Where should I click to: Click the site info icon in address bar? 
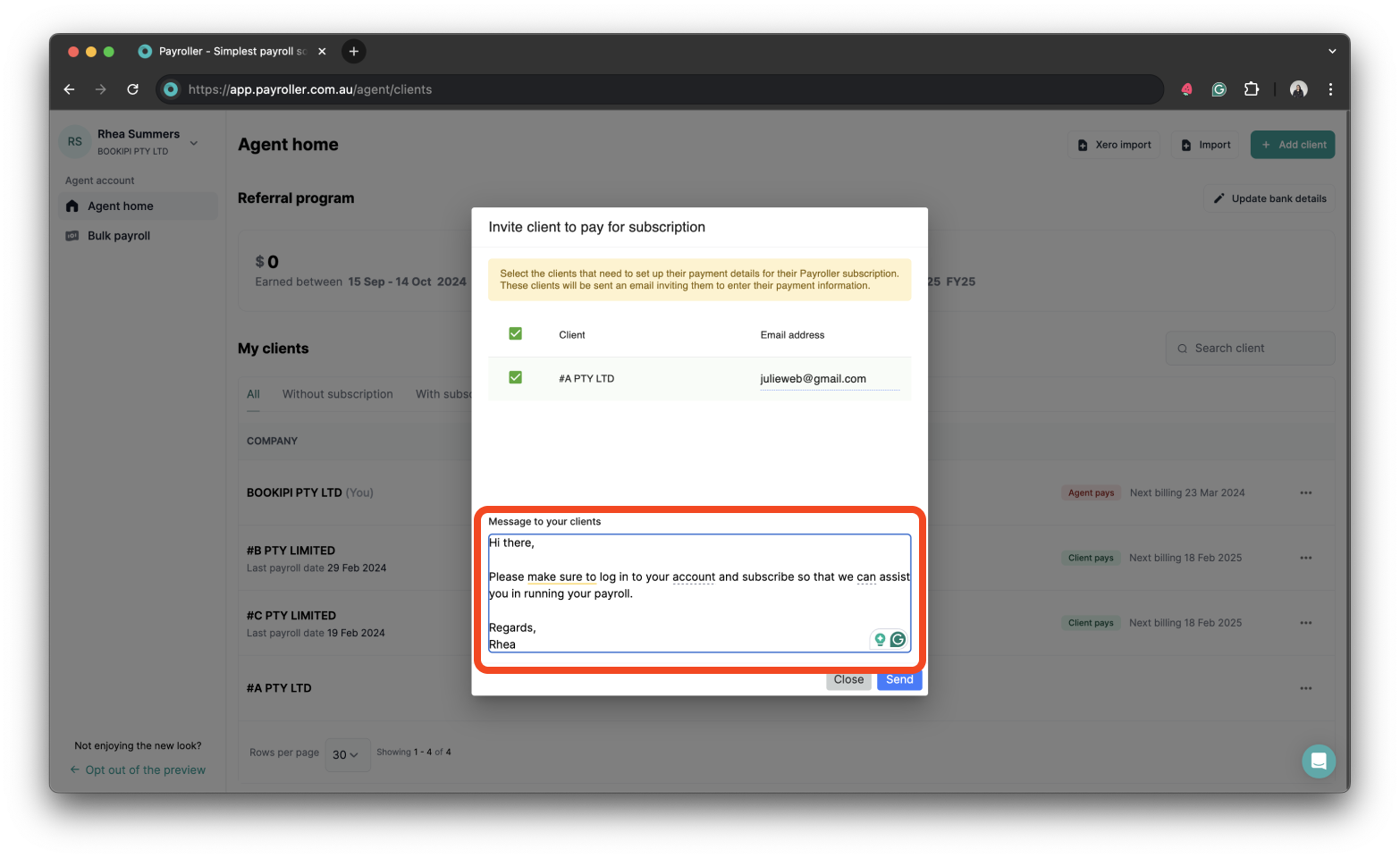click(x=171, y=89)
